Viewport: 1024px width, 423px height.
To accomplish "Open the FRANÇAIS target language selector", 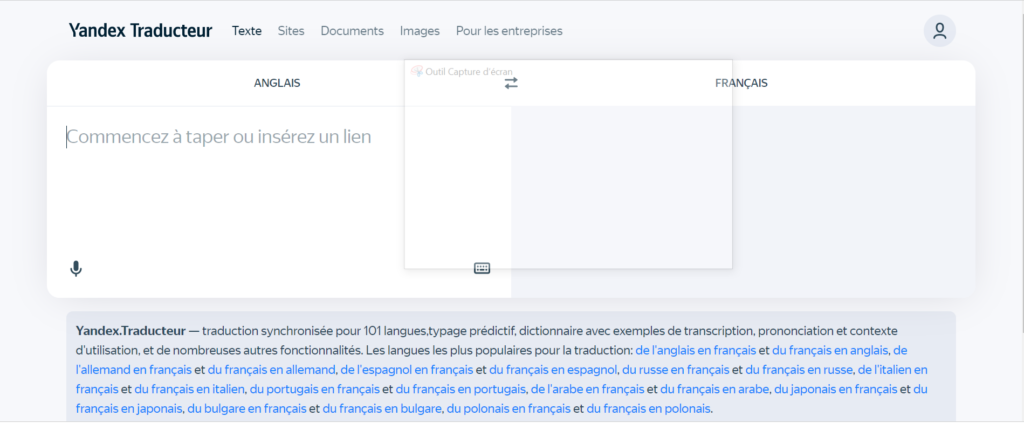I will [x=741, y=83].
